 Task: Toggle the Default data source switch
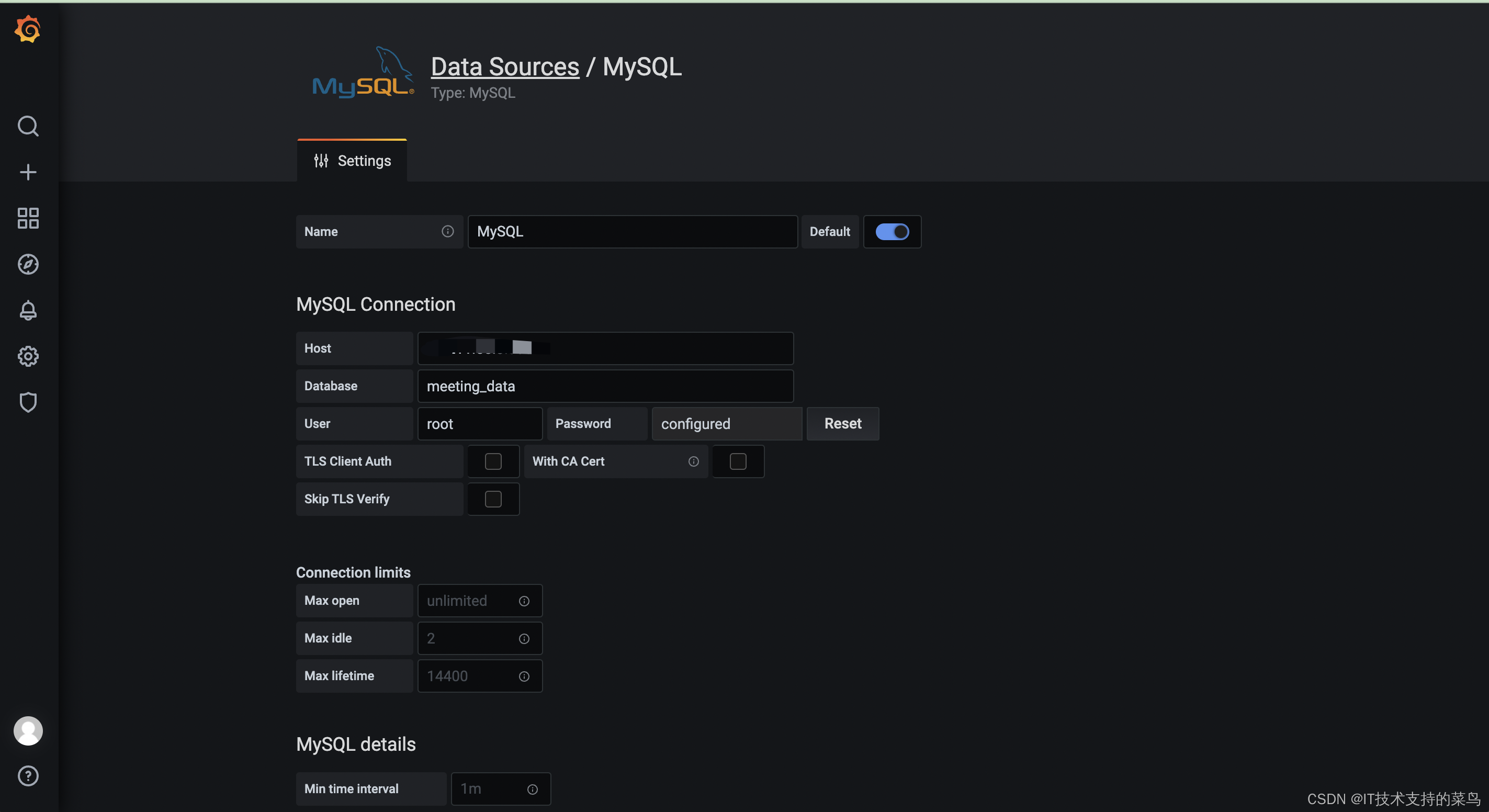pyautogui.click(x=892, y=232)
